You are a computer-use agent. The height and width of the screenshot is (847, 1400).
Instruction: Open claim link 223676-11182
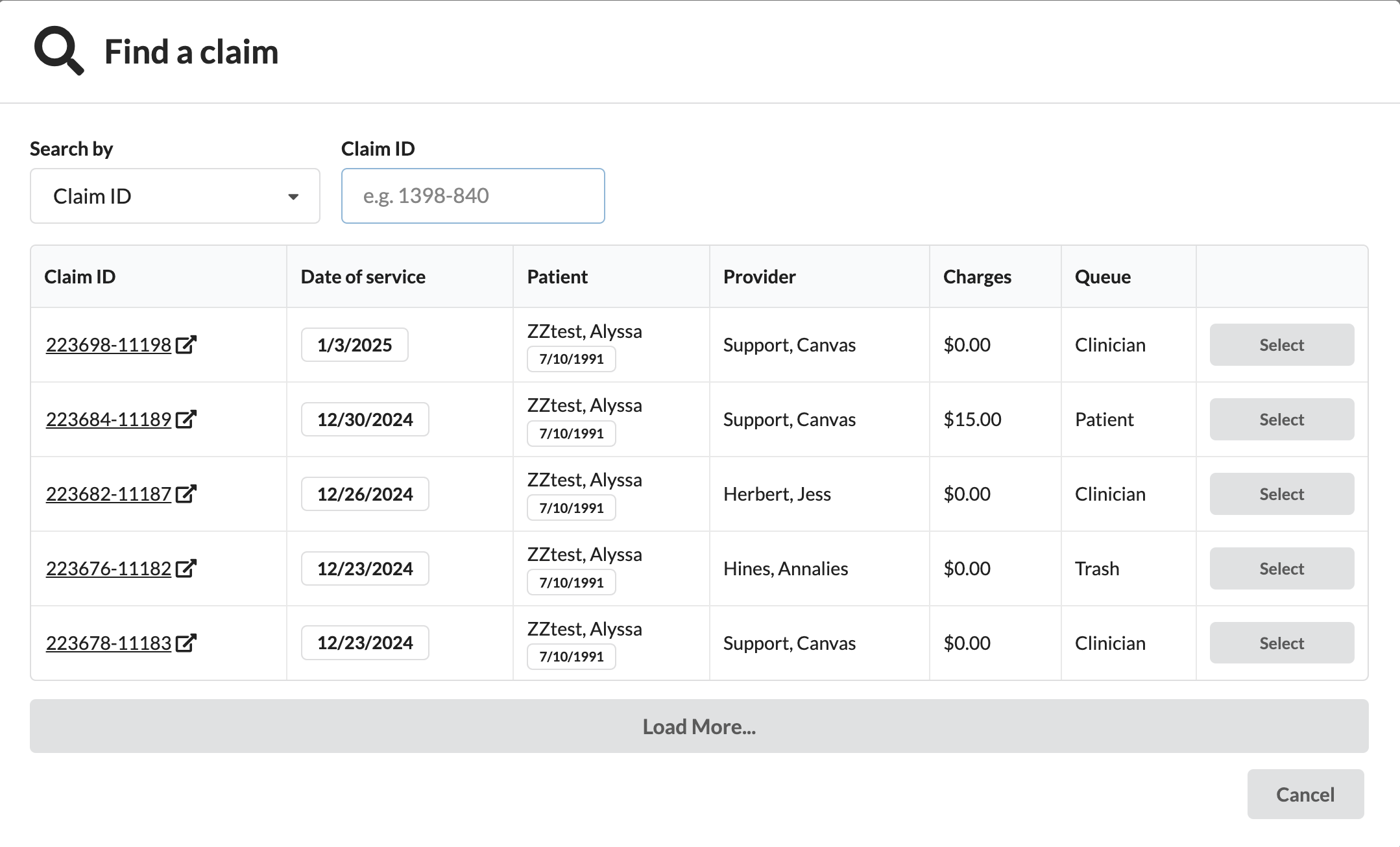pyautogui.click(x=108, y=568)
